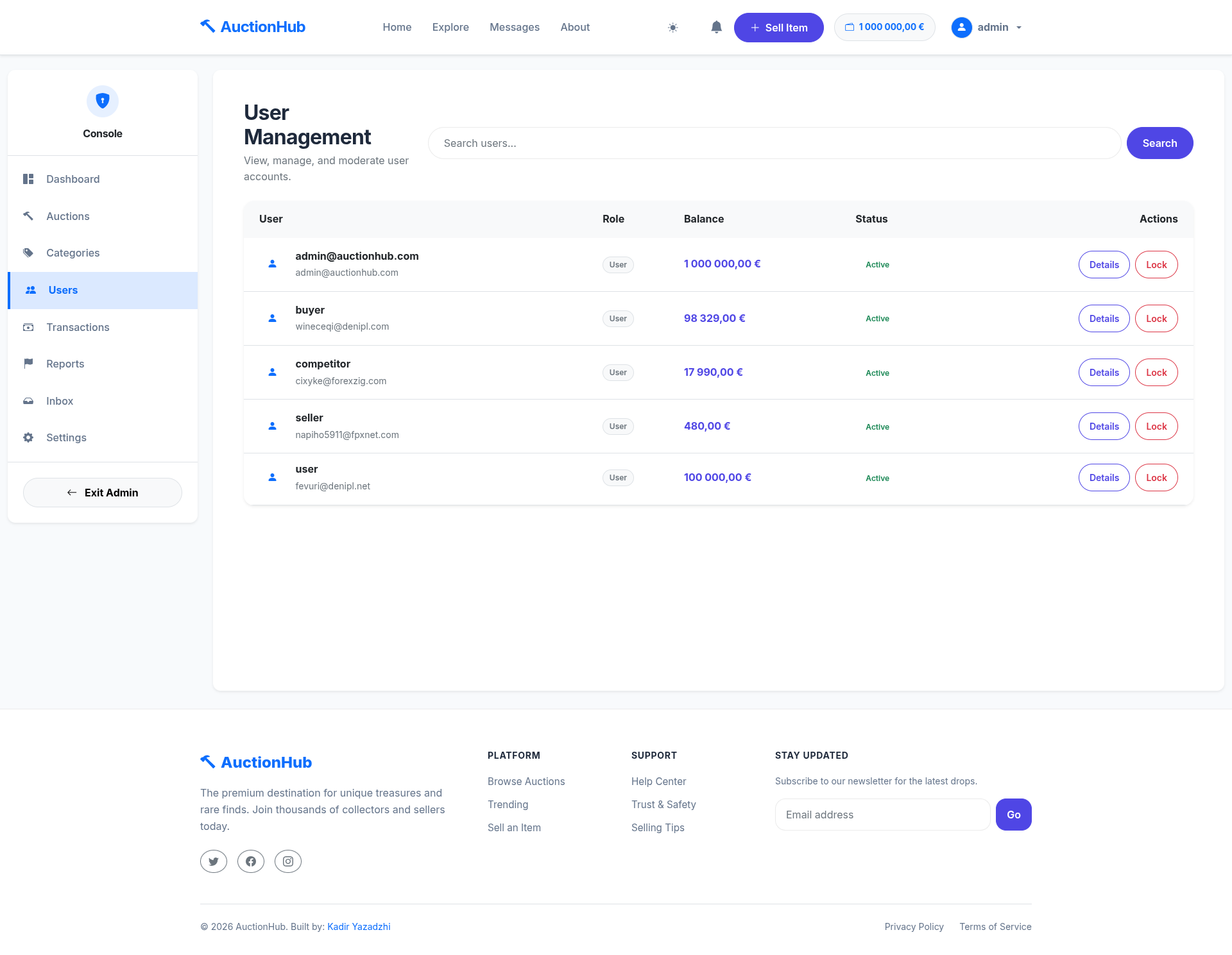Open Inbox in admin sidebar

103,401
